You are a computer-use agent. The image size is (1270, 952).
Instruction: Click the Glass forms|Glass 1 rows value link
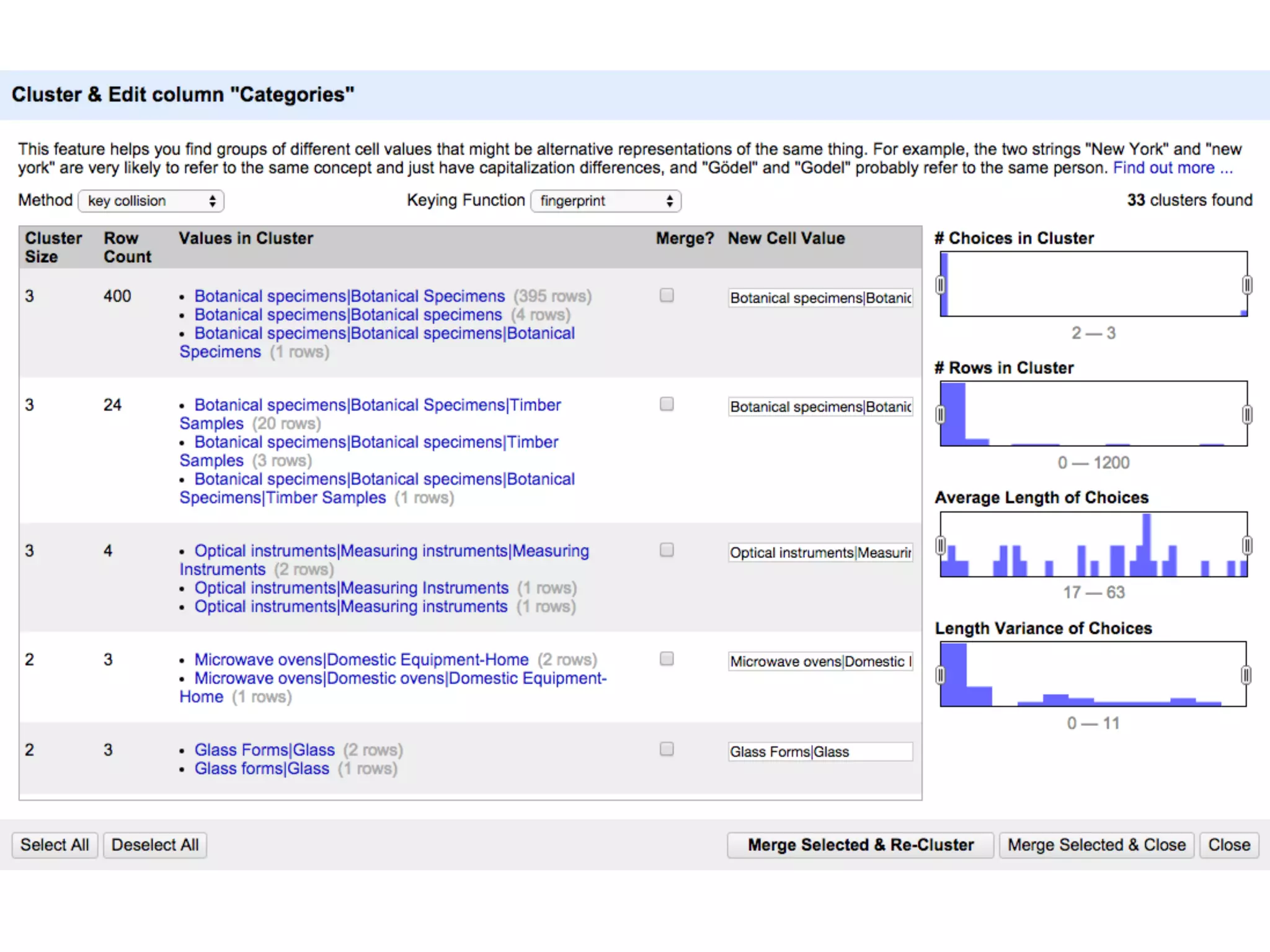coord(262,769)
